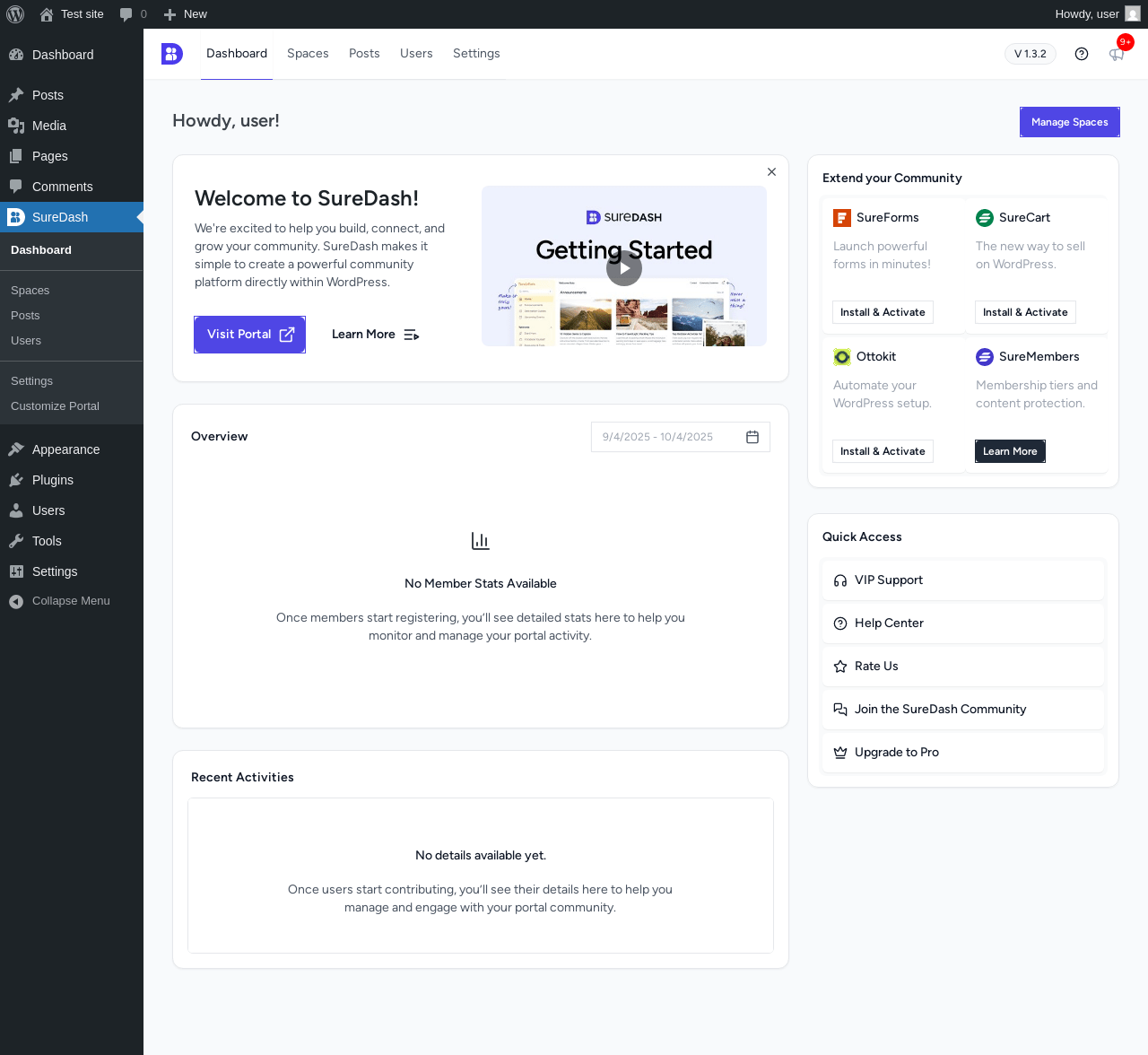Dismiss the Welcome to SureDash card
The height and width of the screenshot is (1055, 1148).
tap(771, 171)
